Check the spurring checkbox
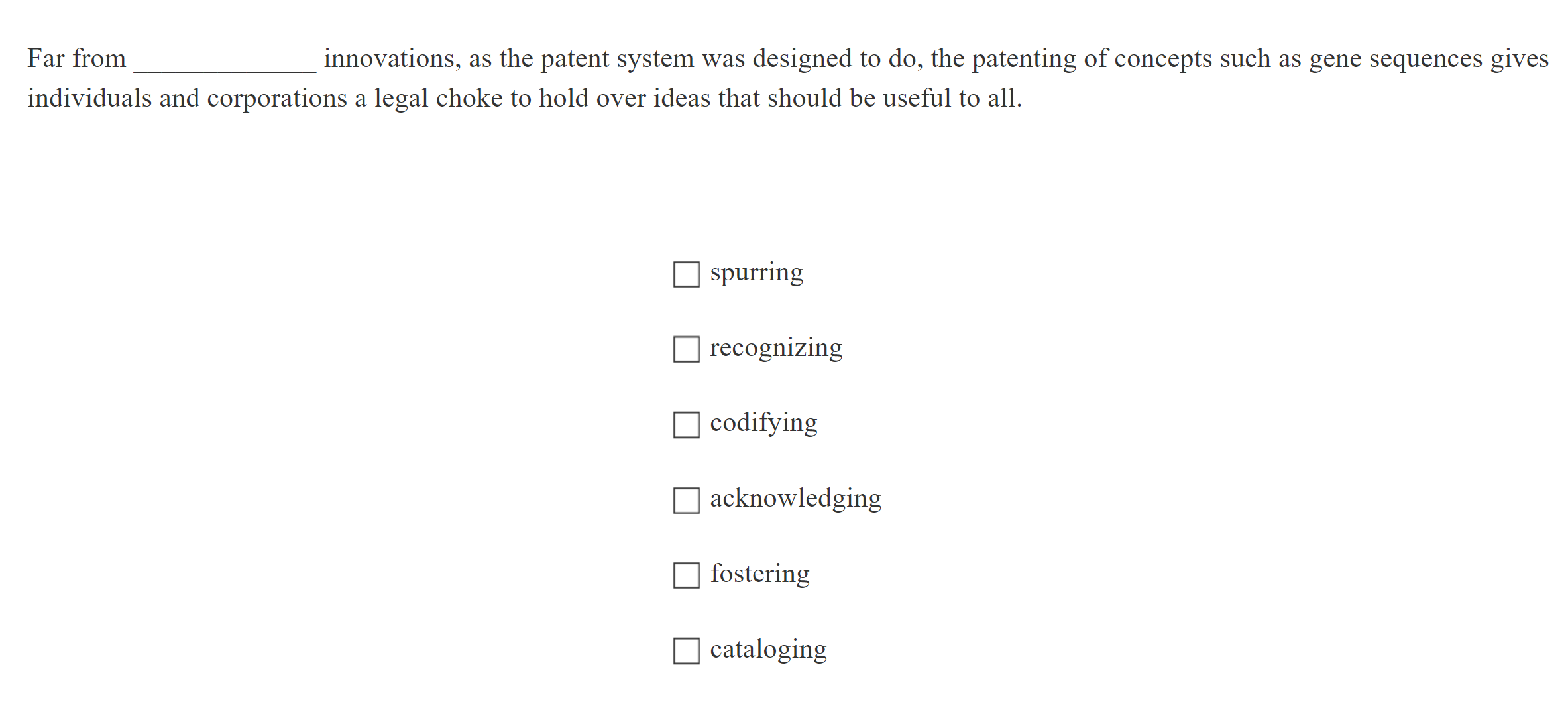The height and width of the screenshot is (726, 1568). (x=685, y=273)
